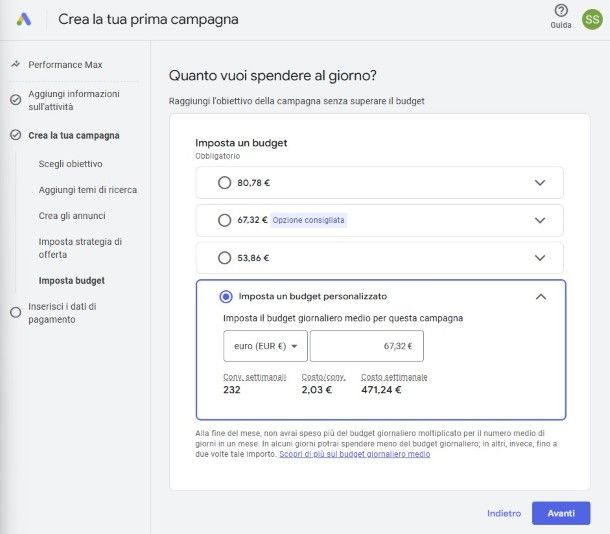610x534 pixels.
Task: Click the Costo settimanale label
Action: coord(394,377)
